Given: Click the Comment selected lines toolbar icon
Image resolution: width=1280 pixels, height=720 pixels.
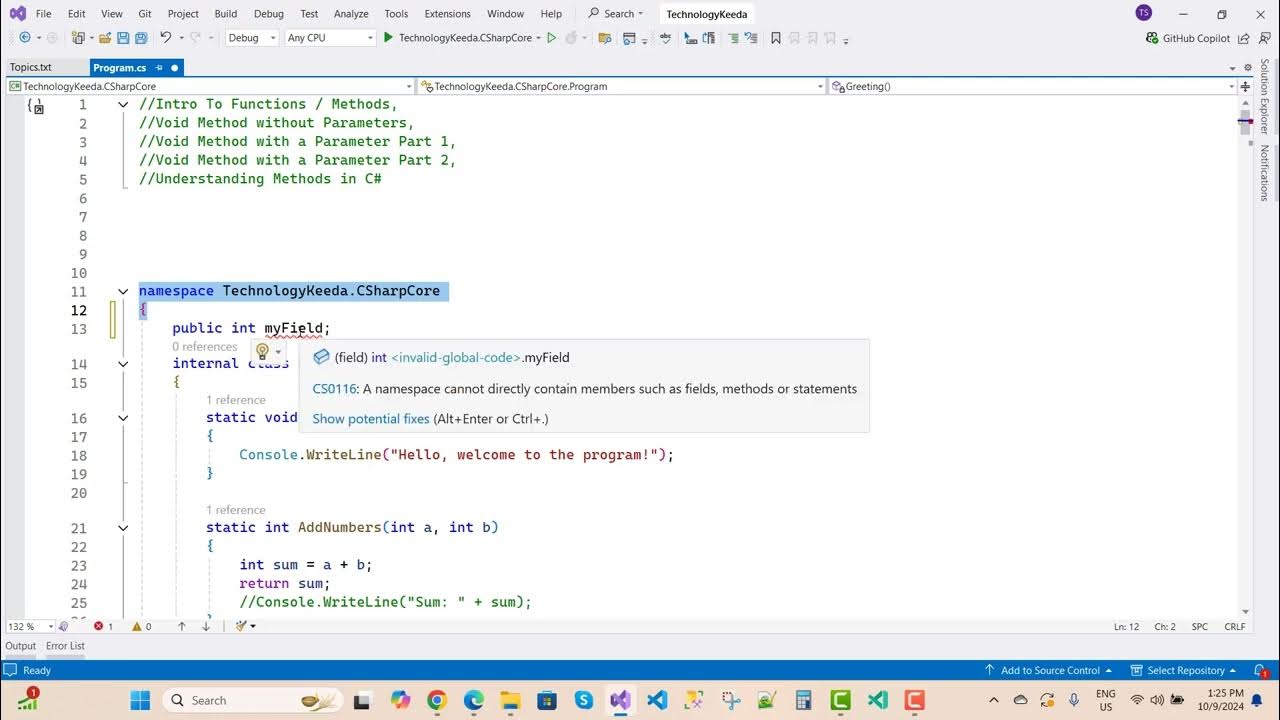Looking at the screenshot, I should (x=733, y=38).
